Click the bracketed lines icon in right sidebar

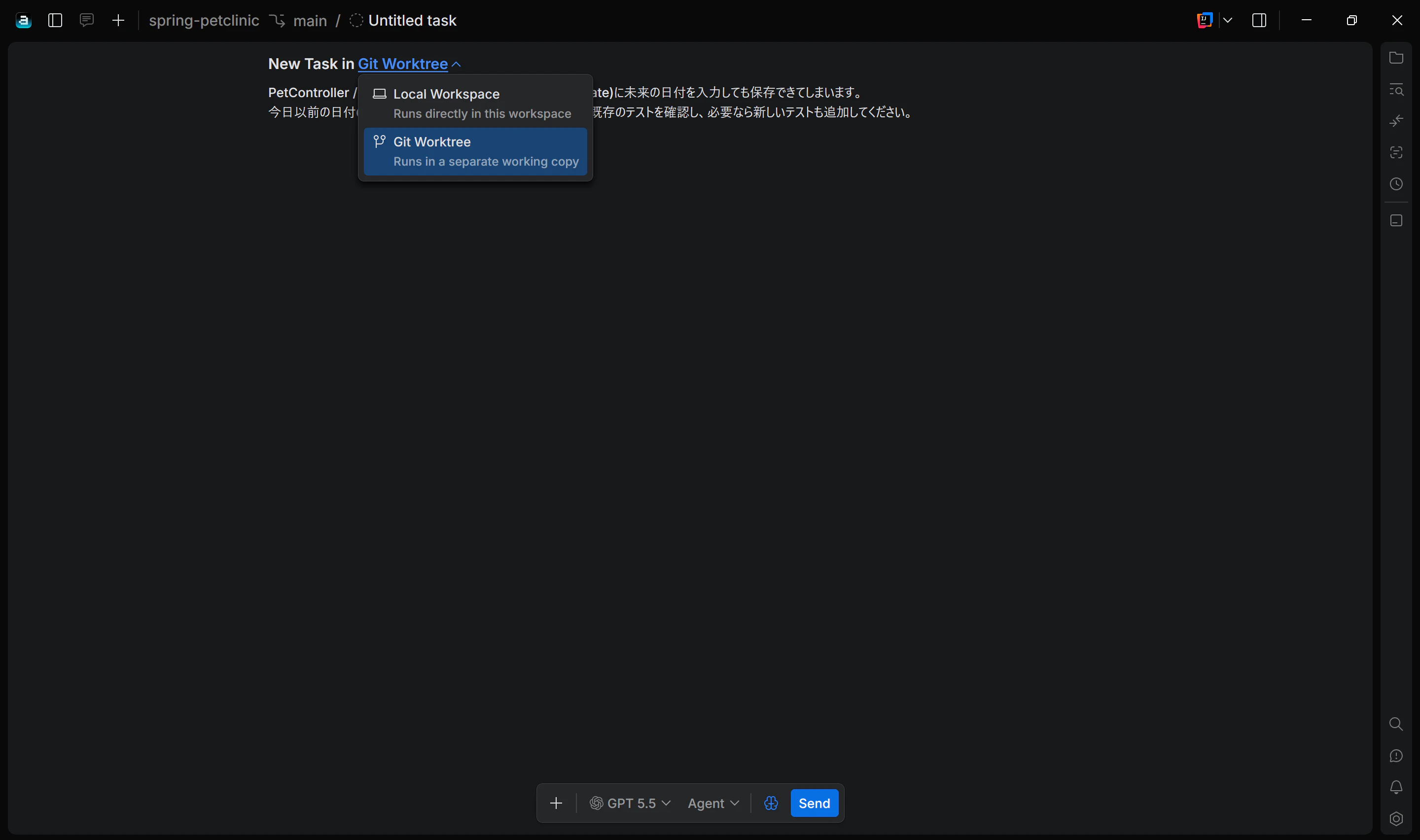click(x=1396, y=152)
